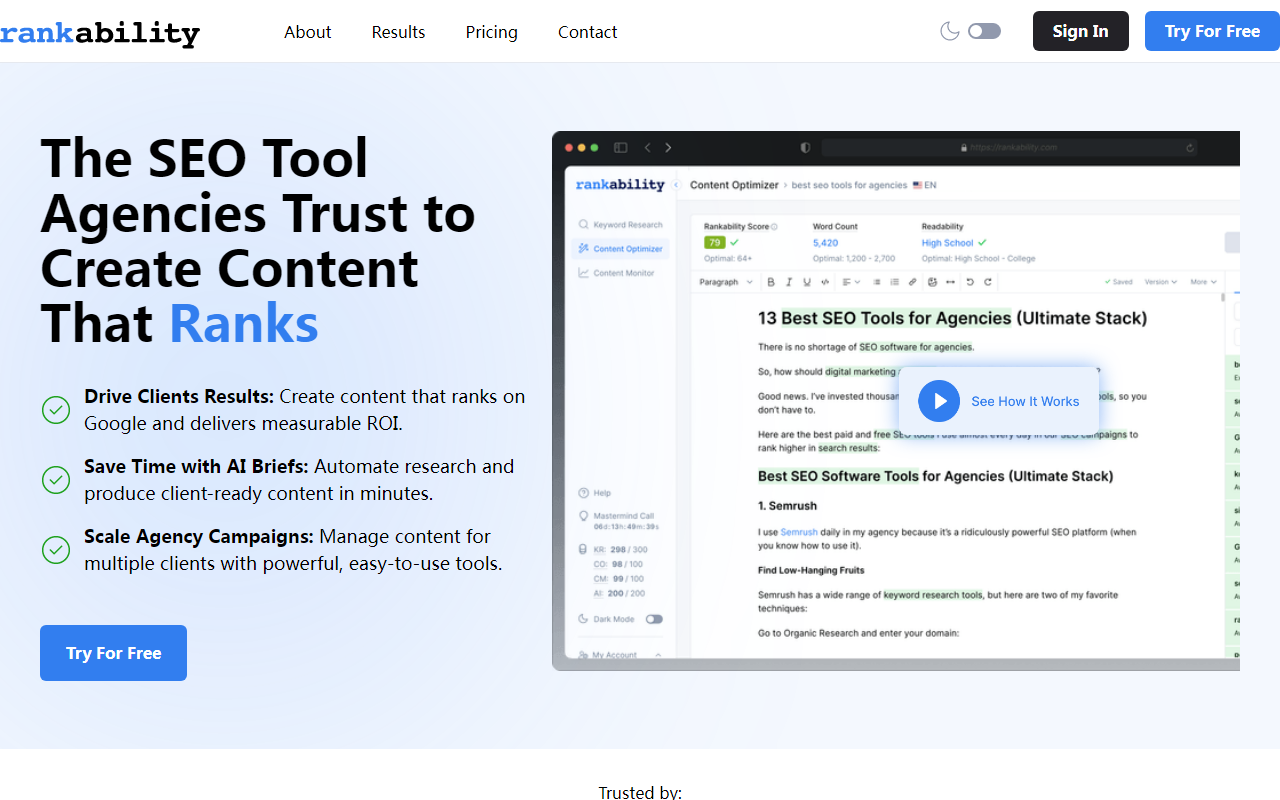Open the Paragraph style dropdown
Viewport: 1280px width, 800px height.
726,282
